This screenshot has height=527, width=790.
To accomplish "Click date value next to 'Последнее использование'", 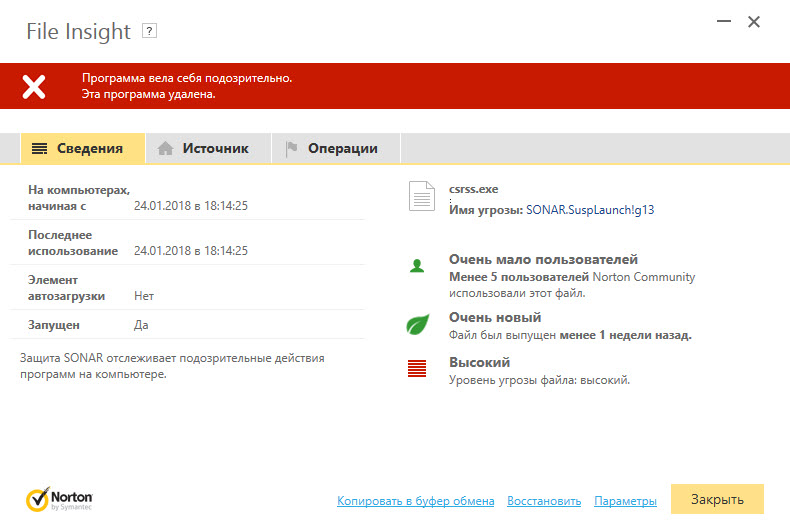I will pos(191,250).
